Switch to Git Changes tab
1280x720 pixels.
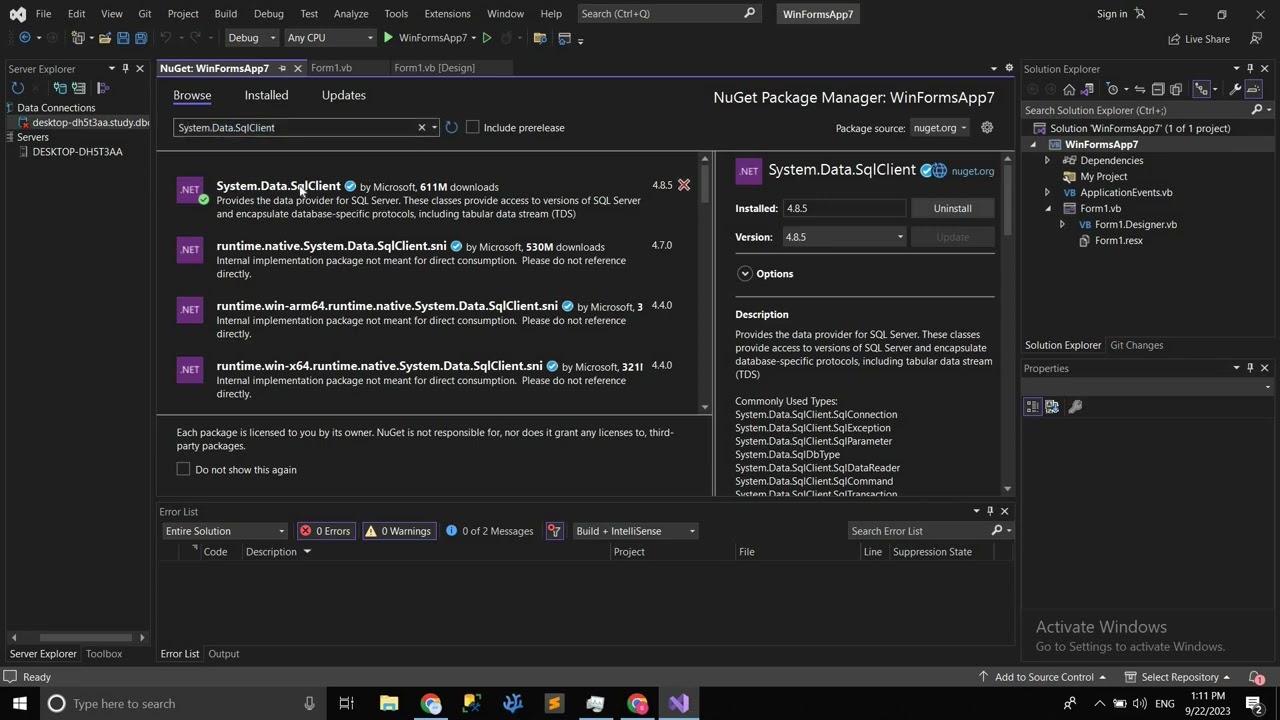point(1136,345)
